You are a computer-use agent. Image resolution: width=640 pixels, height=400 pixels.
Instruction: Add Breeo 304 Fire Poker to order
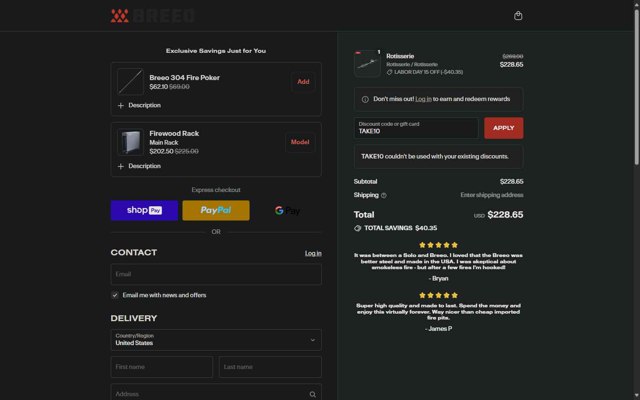(x=303, y=82)
